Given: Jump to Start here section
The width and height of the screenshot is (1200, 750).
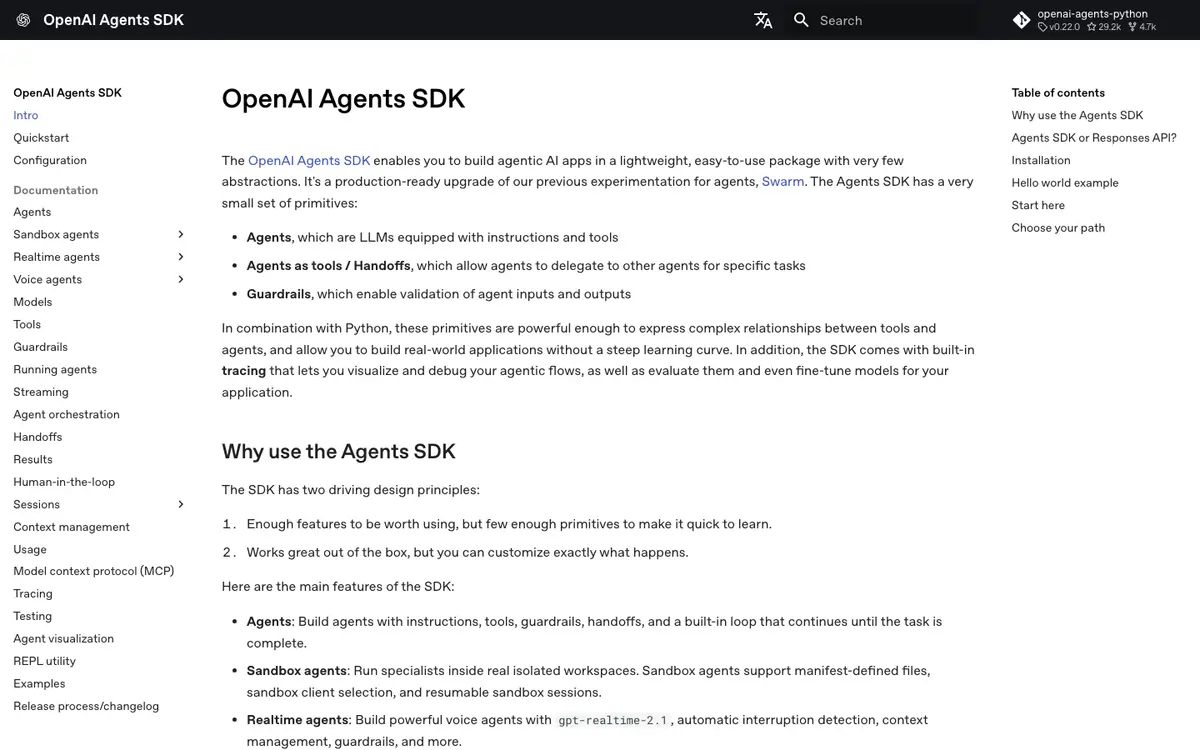Looking at the screenshot, I should pos(1038,205).
